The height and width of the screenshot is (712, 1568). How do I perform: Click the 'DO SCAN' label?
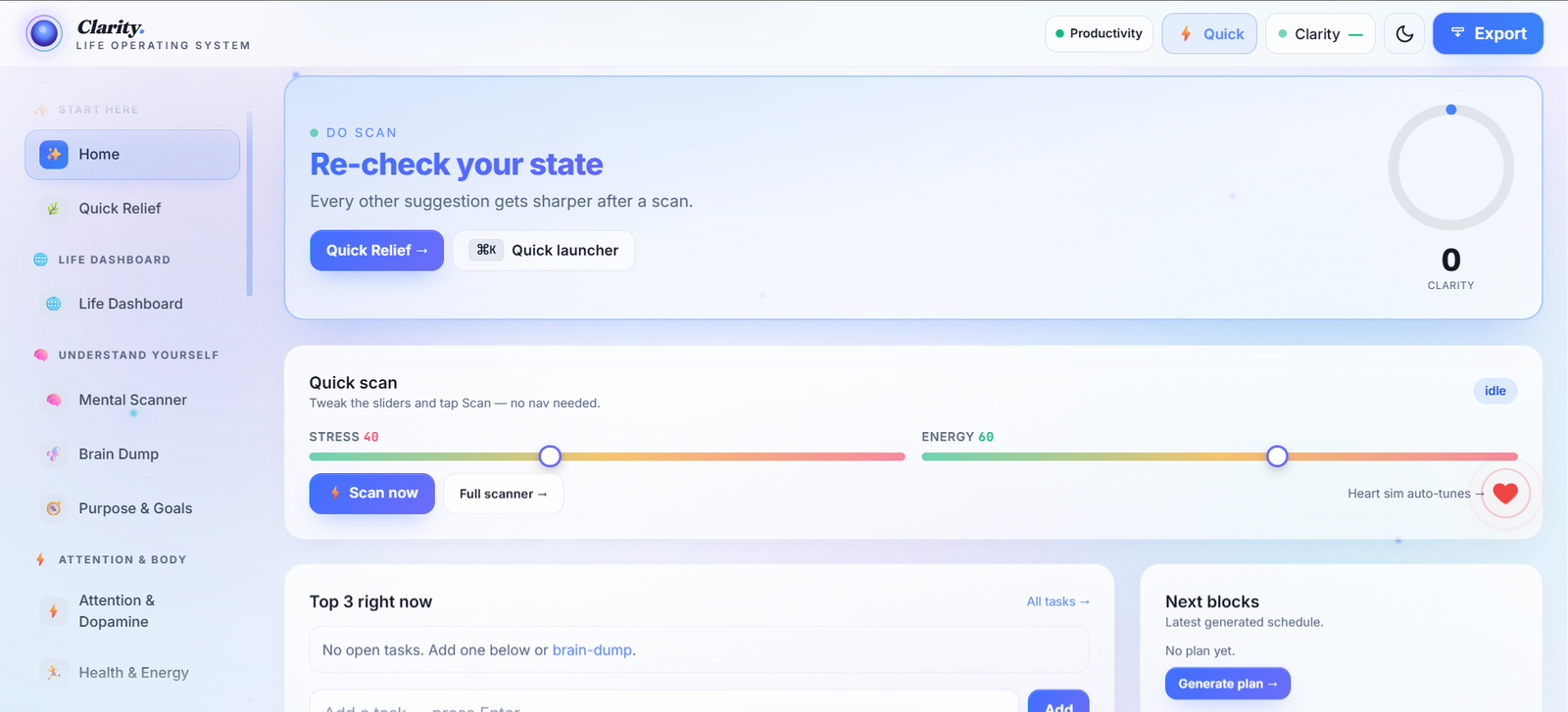362,133
